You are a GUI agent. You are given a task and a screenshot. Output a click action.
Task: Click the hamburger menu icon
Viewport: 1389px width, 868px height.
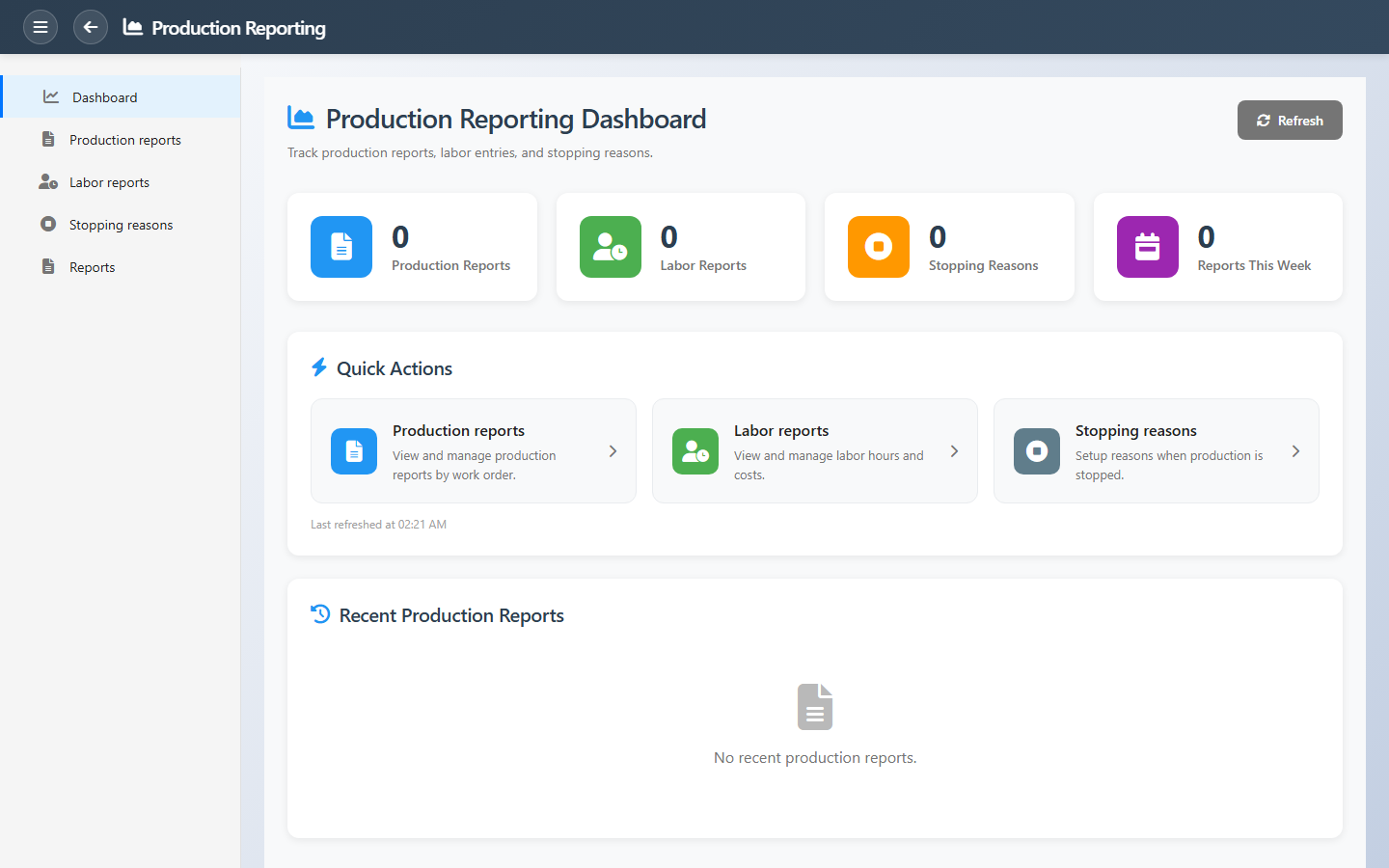[x=41, y=27]
